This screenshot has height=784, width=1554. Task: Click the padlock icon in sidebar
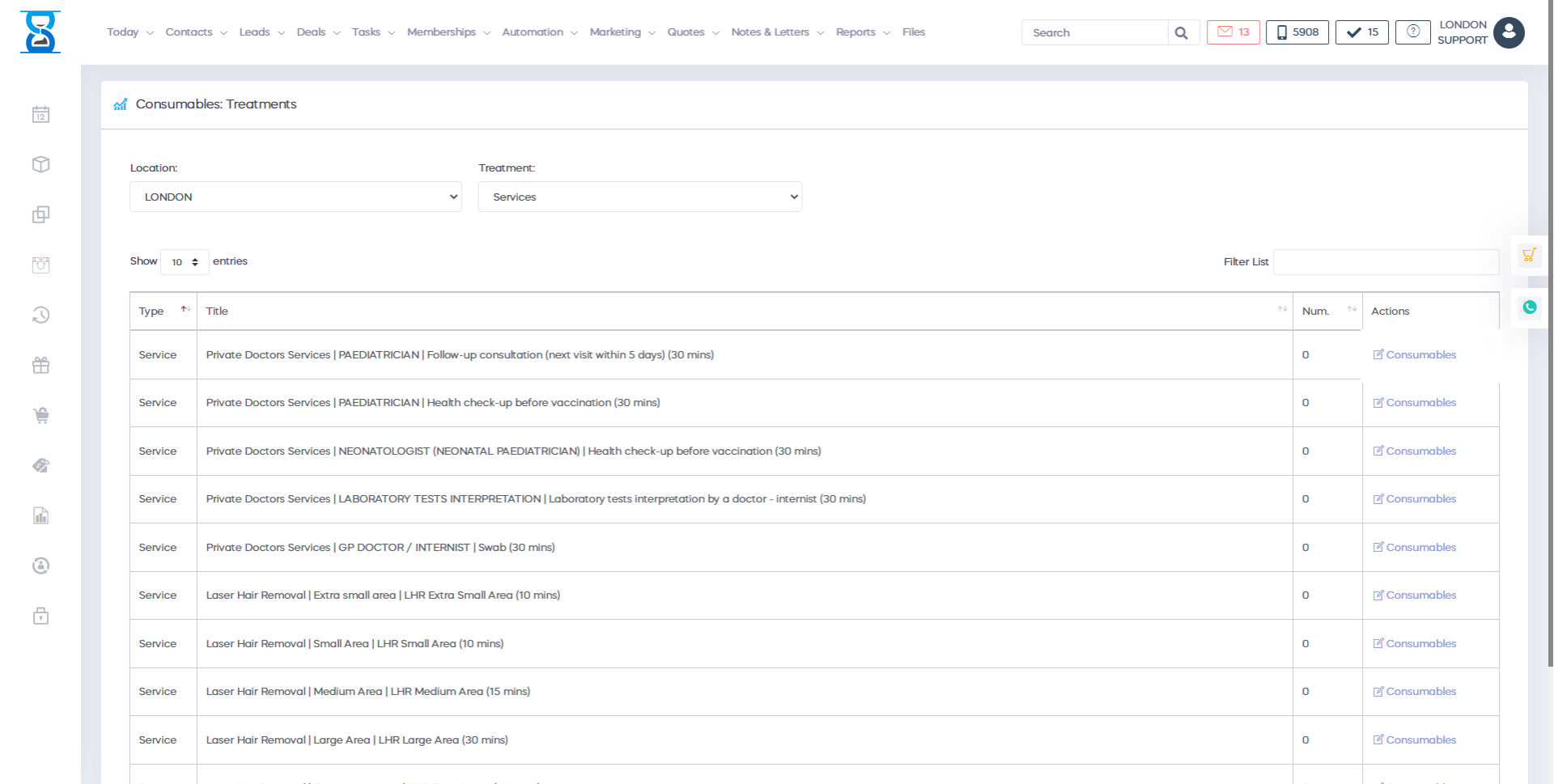40,617
